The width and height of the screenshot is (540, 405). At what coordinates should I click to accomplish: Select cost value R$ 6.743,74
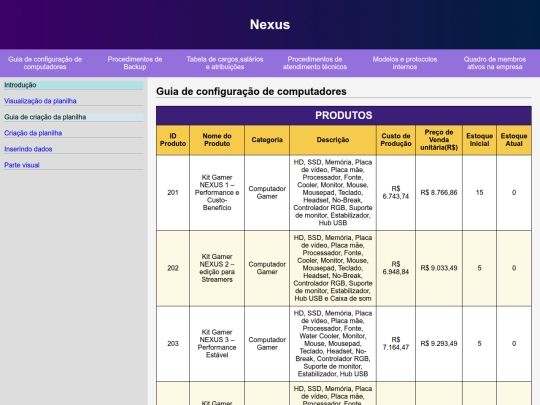[396, 193]
